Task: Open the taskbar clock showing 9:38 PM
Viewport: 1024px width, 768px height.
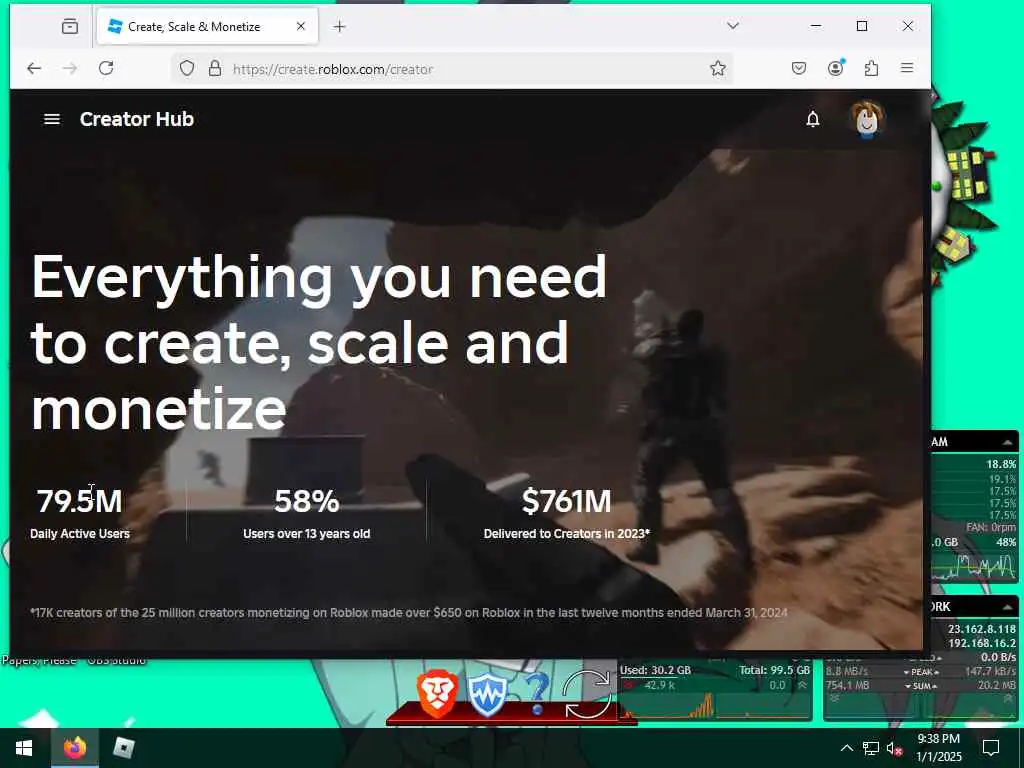Action: [x=938, y=748]
